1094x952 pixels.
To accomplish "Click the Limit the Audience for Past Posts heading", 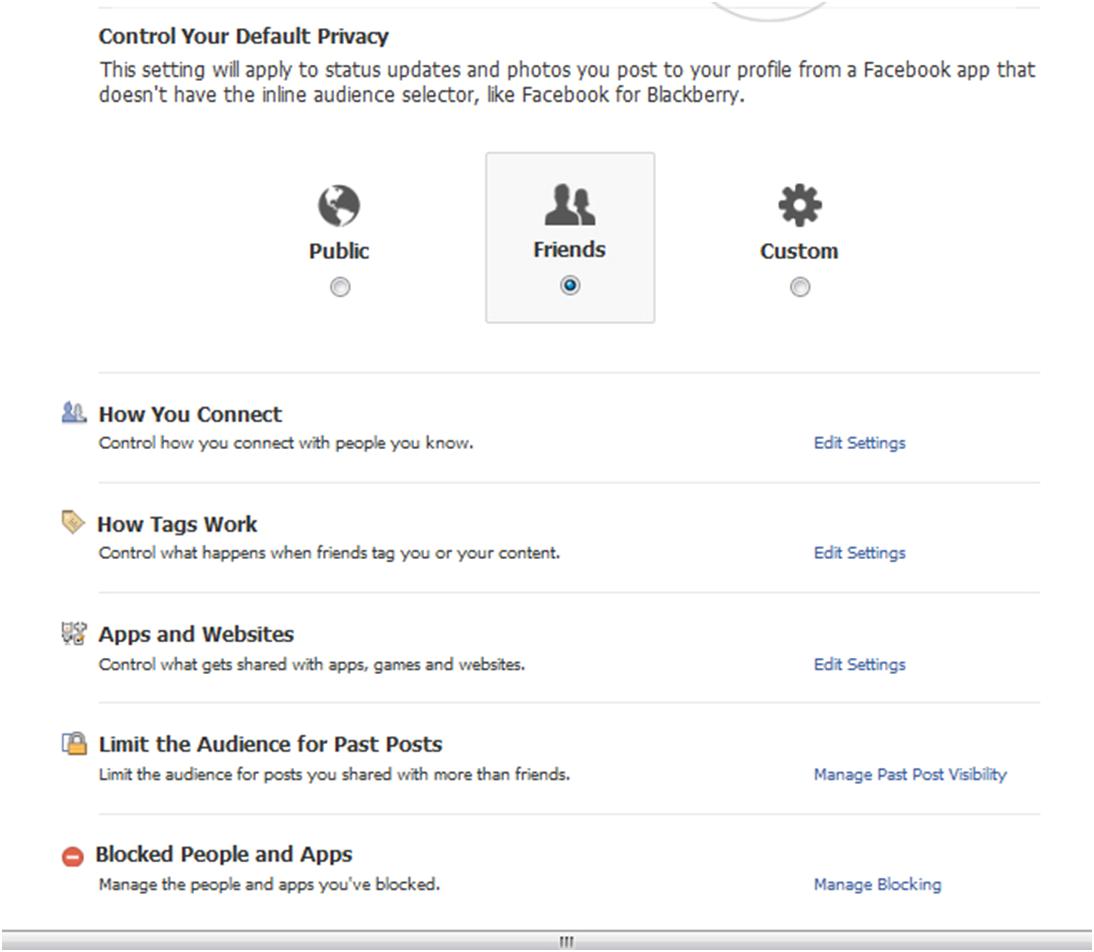I will pyautogui.click(x=270, y=744).
